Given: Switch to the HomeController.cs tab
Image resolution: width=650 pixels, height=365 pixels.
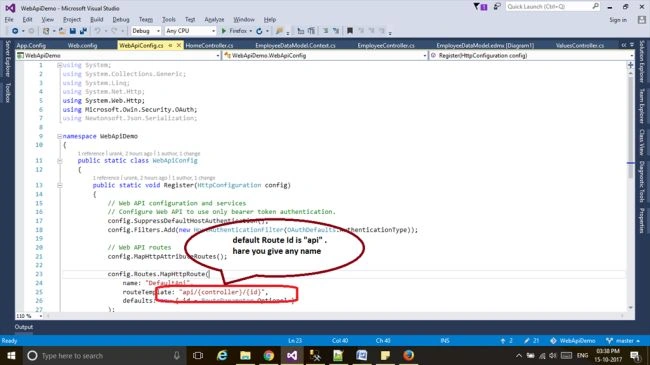Looking at the screenshot, I should click(x=209, y=45).
